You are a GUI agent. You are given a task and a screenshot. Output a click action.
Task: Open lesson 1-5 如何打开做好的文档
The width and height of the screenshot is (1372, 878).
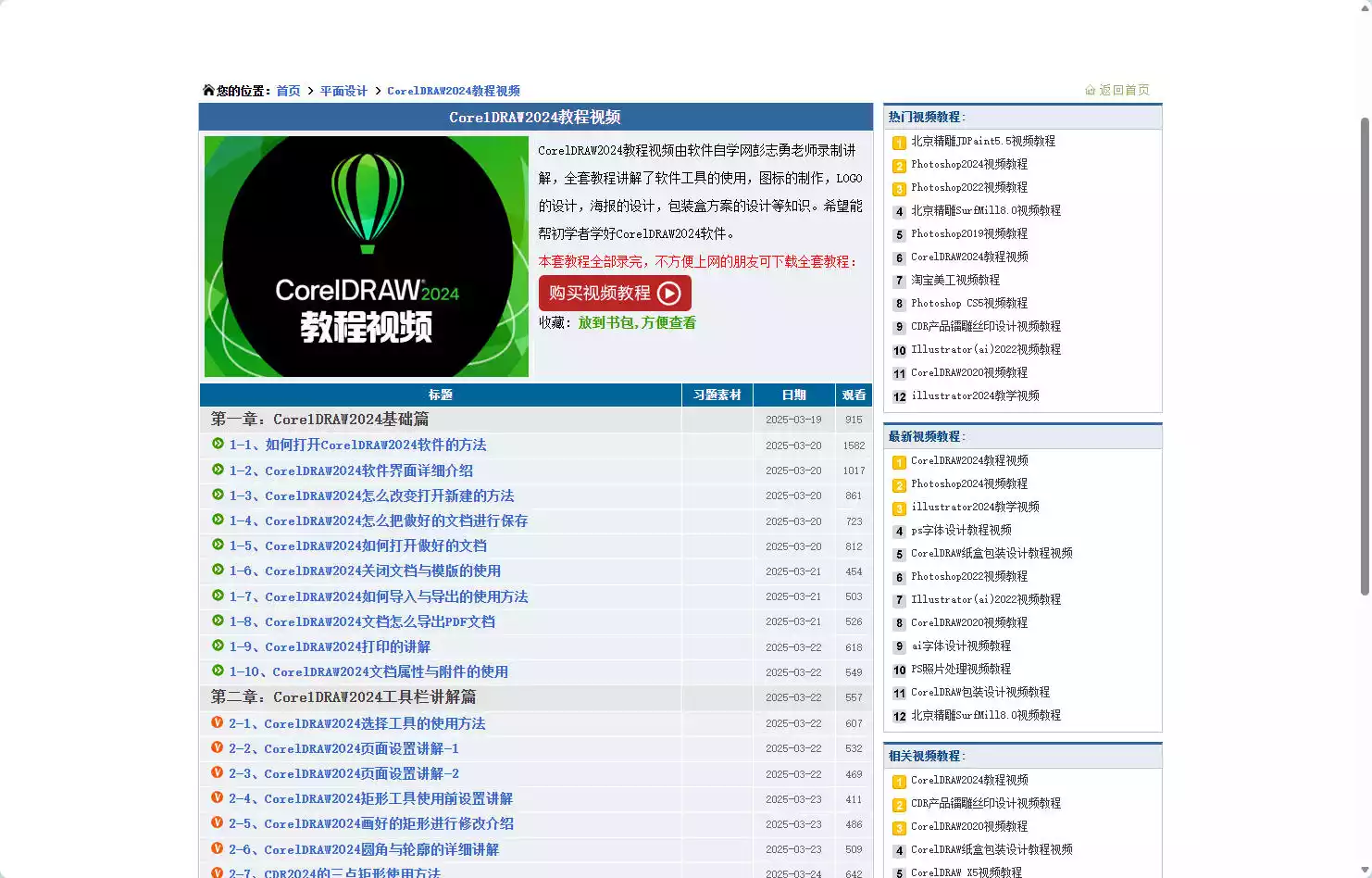click(x=357, y=546)
